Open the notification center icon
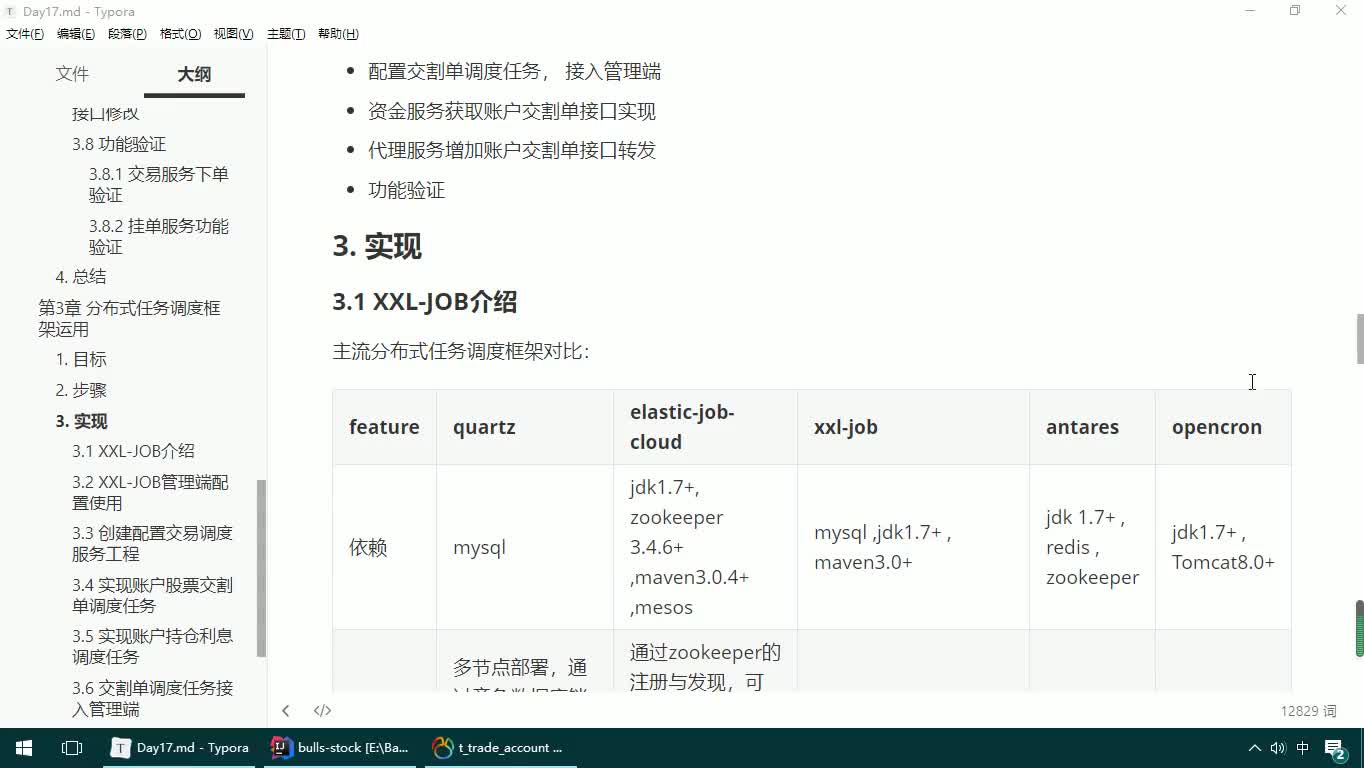The height and width of the screenshot is (768, 1364). coord(1336,748)
